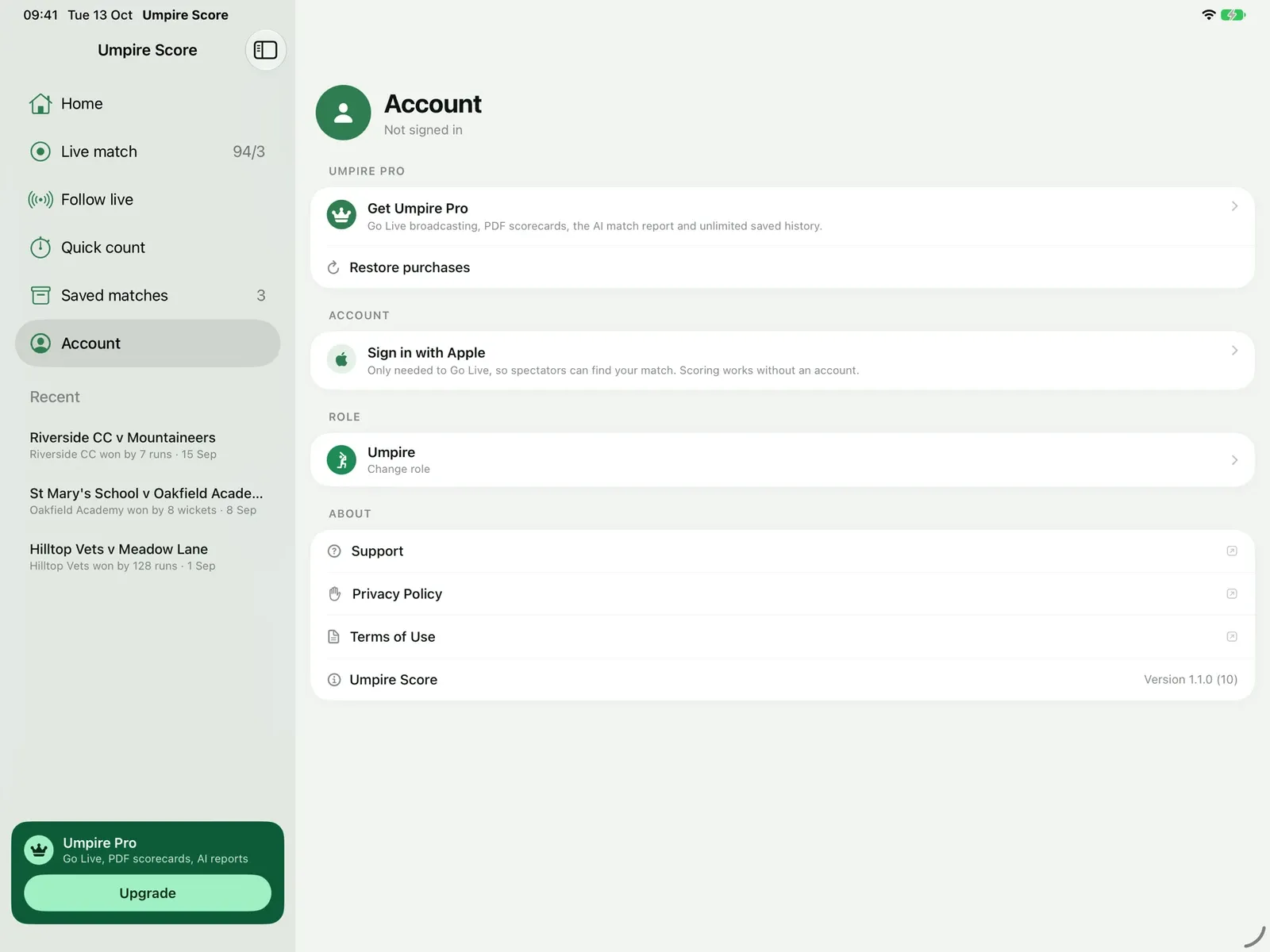The width and height of the screenshot is (1270, 952).
Task: Click the Upgrade button
Action: click(148, 893)
